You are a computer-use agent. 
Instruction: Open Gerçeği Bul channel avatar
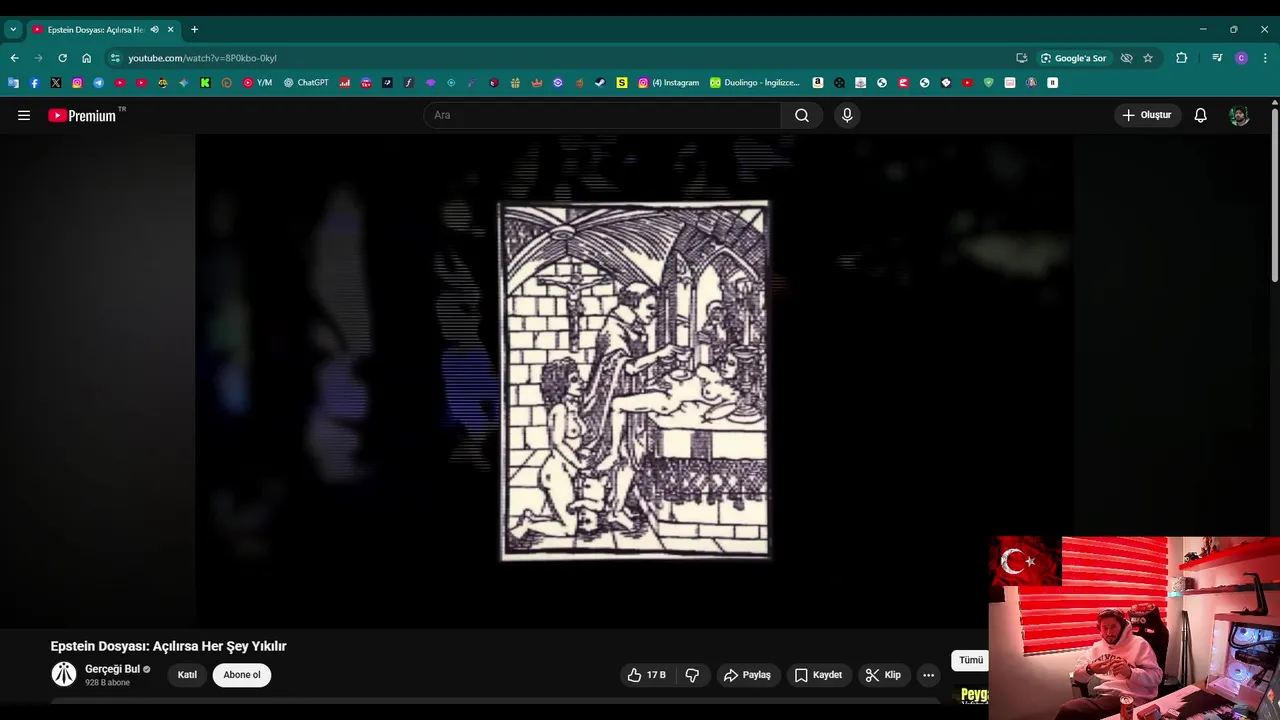tap(64, 674)
